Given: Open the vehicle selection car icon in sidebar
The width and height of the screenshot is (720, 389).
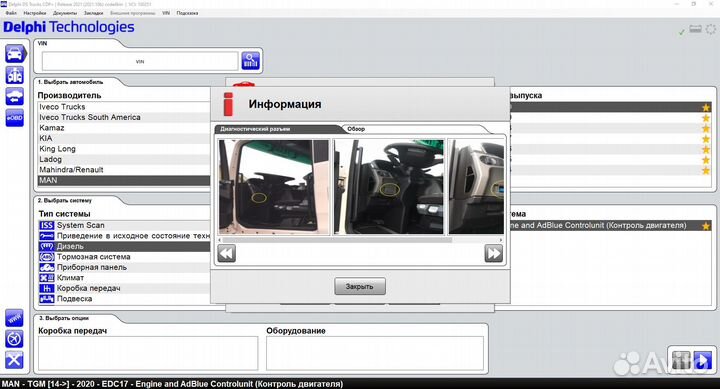Looking at the screenshot, I should (15, 54).
